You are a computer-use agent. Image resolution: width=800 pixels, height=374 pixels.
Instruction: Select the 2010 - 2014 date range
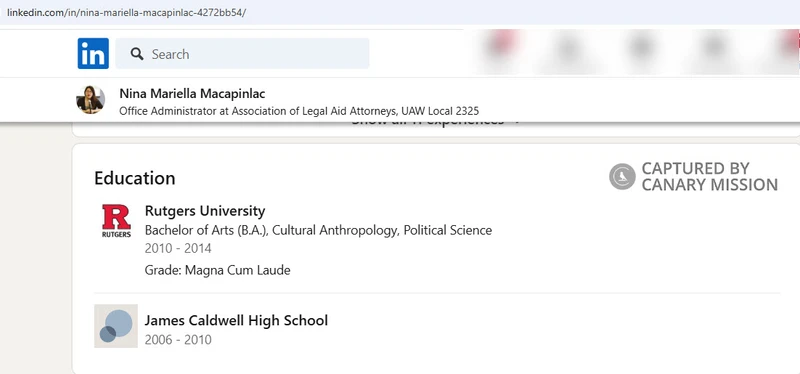point(178,248)
